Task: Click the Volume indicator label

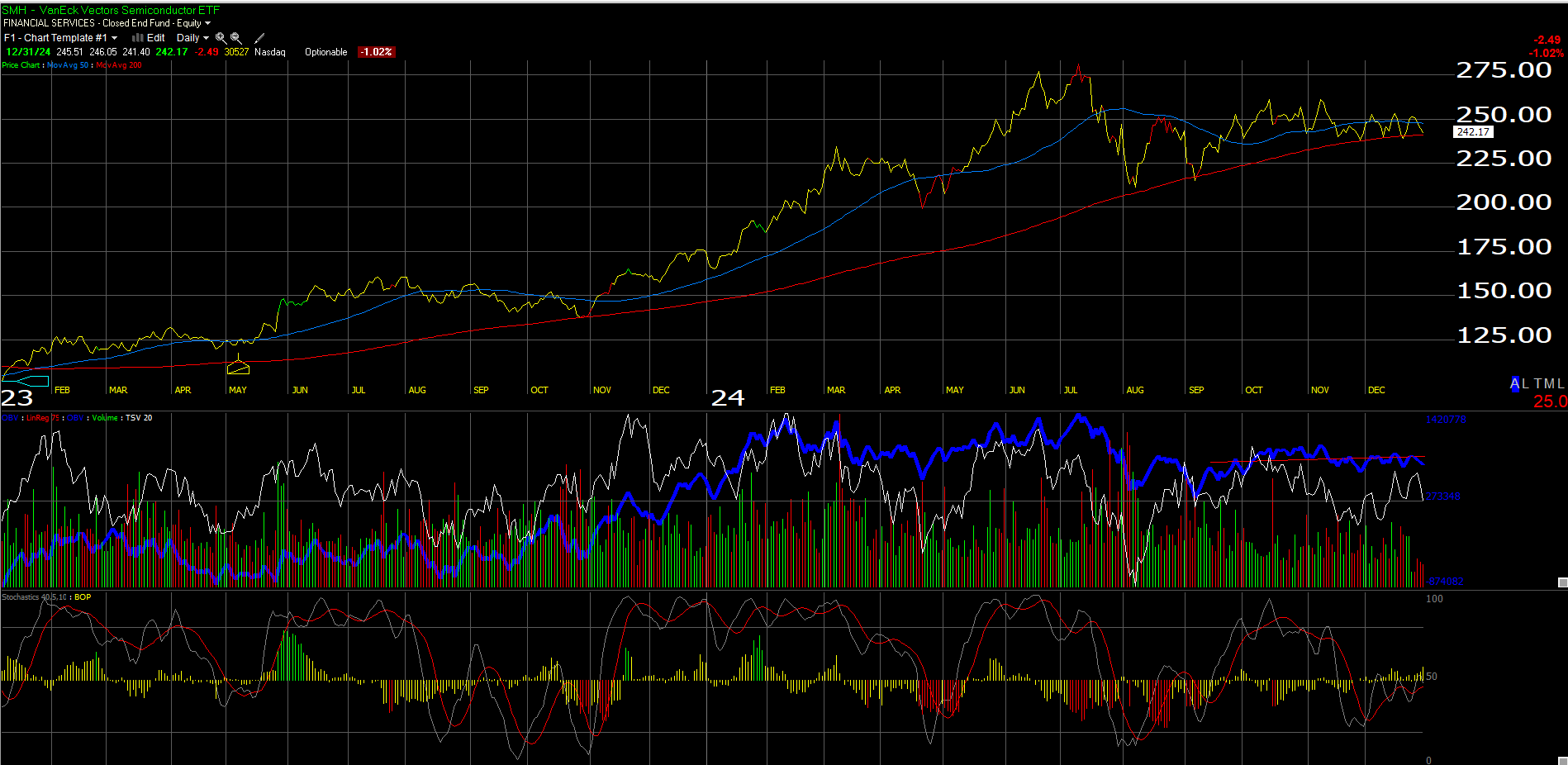Action: click(105, 418)
